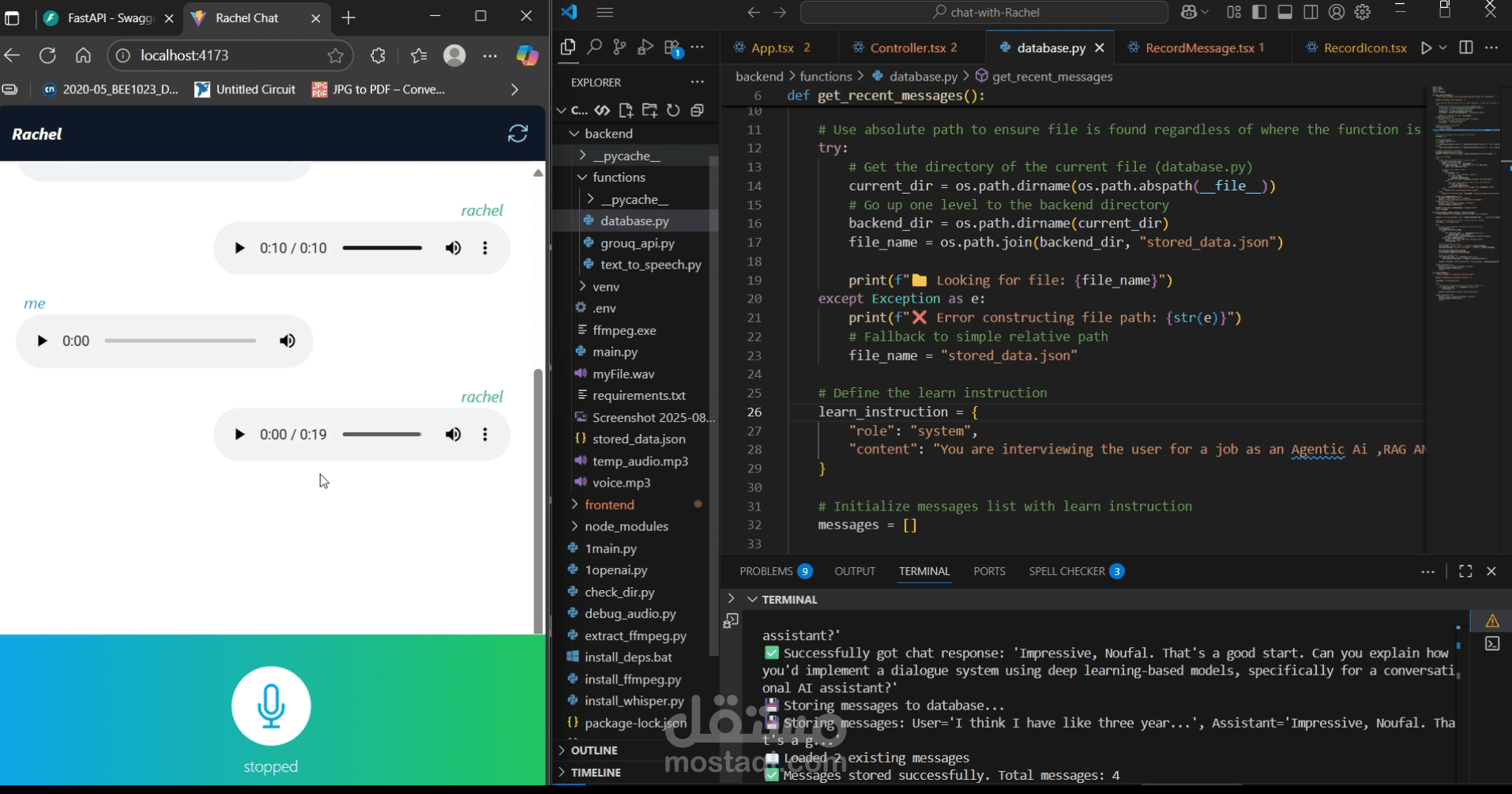
Task: Open the Untitled Circuit bookmark
Action: coord(245,89)
